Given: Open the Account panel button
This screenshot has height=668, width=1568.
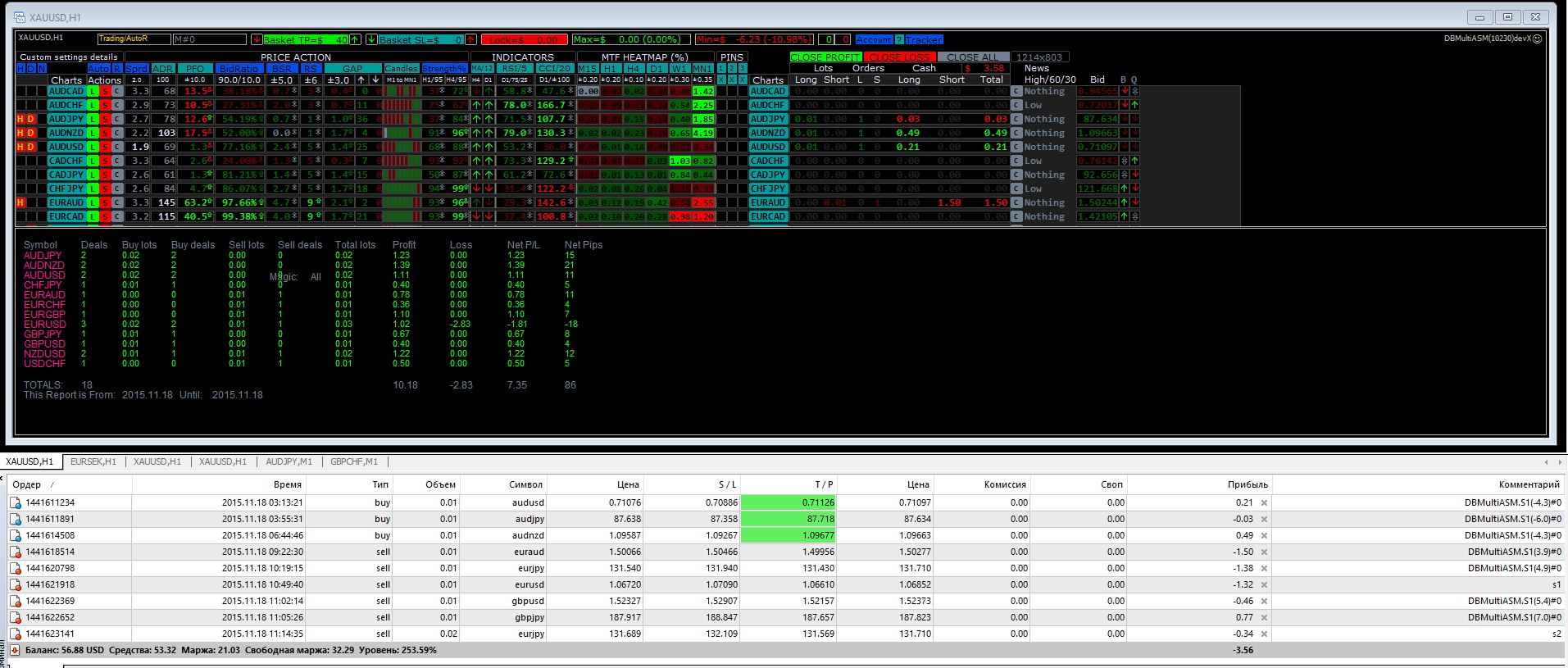Looking at the screenshot, I should 875,39.
